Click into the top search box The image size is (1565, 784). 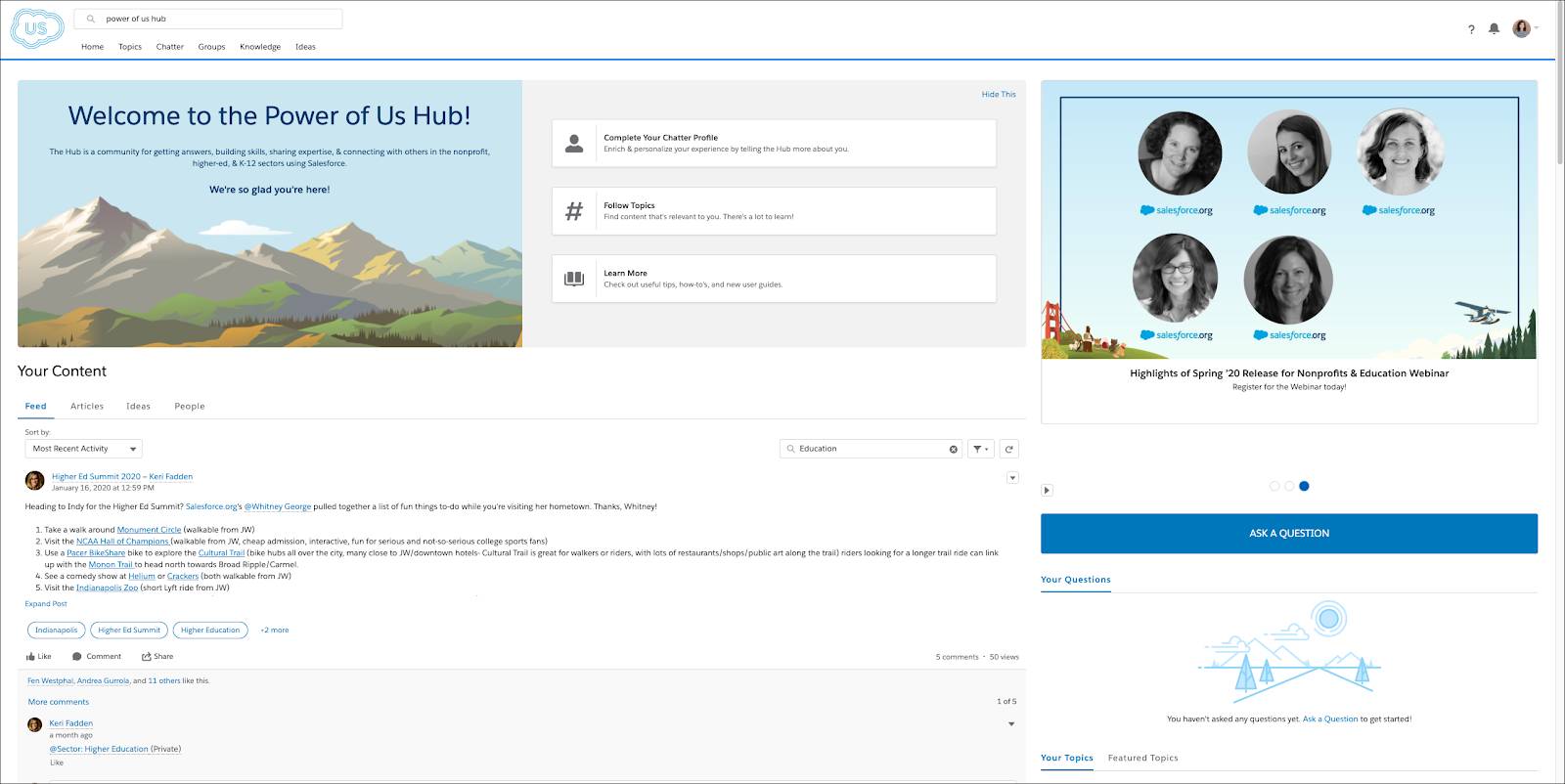[x=208, y=19]
